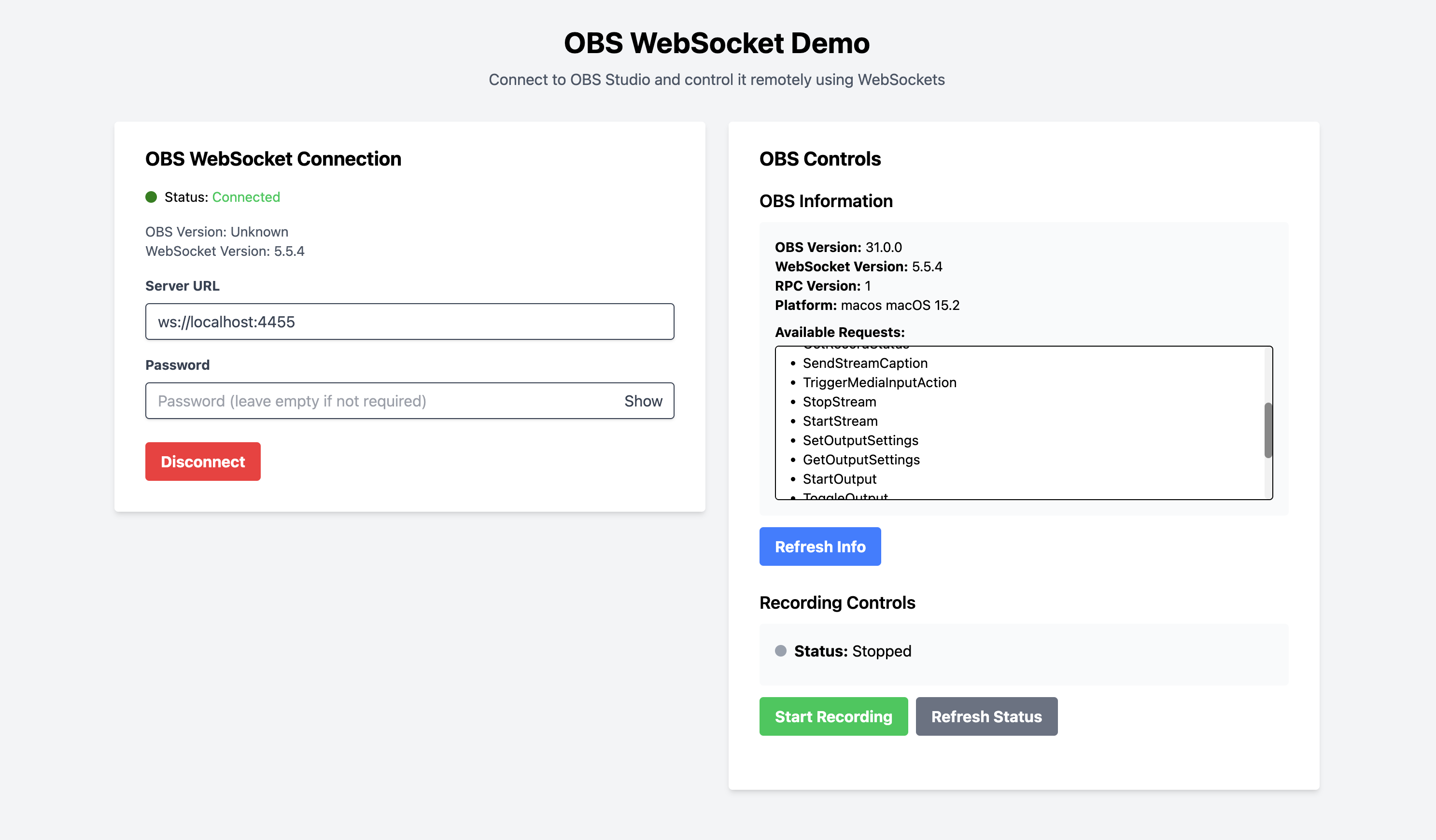The image size is (1436, 840).
Task: Click the green Connected status indicator dot
Action: (151, 197)
